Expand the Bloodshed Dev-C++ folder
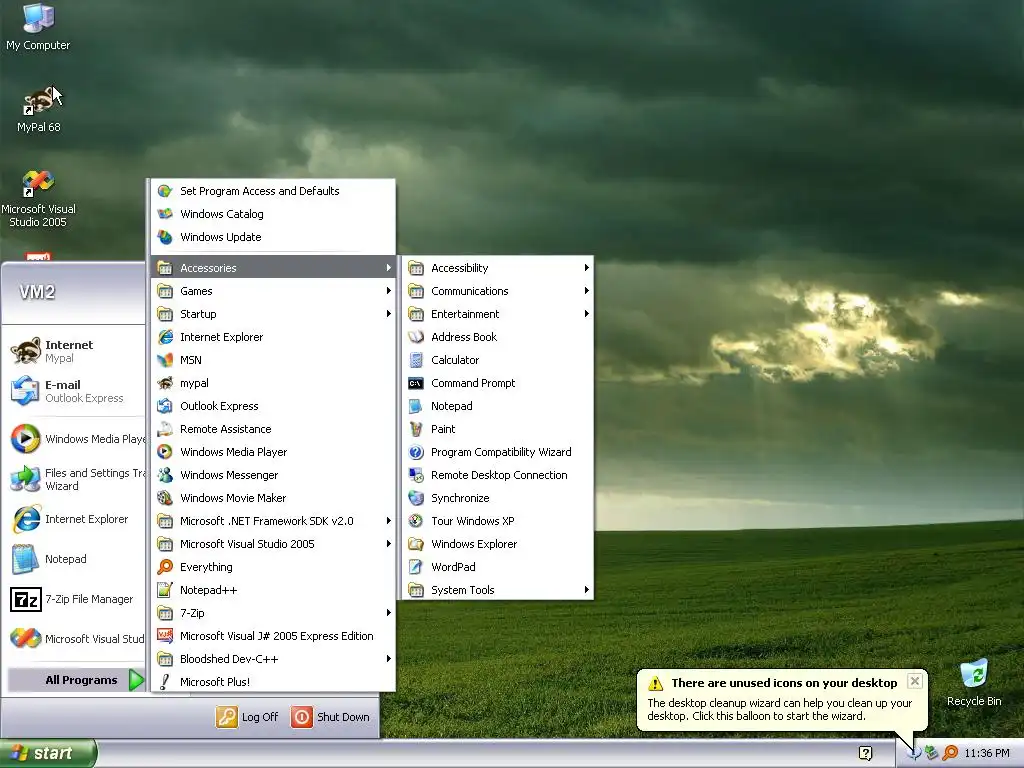The height and width of the screenshot is (768, 1024). [x=273, y=659]
